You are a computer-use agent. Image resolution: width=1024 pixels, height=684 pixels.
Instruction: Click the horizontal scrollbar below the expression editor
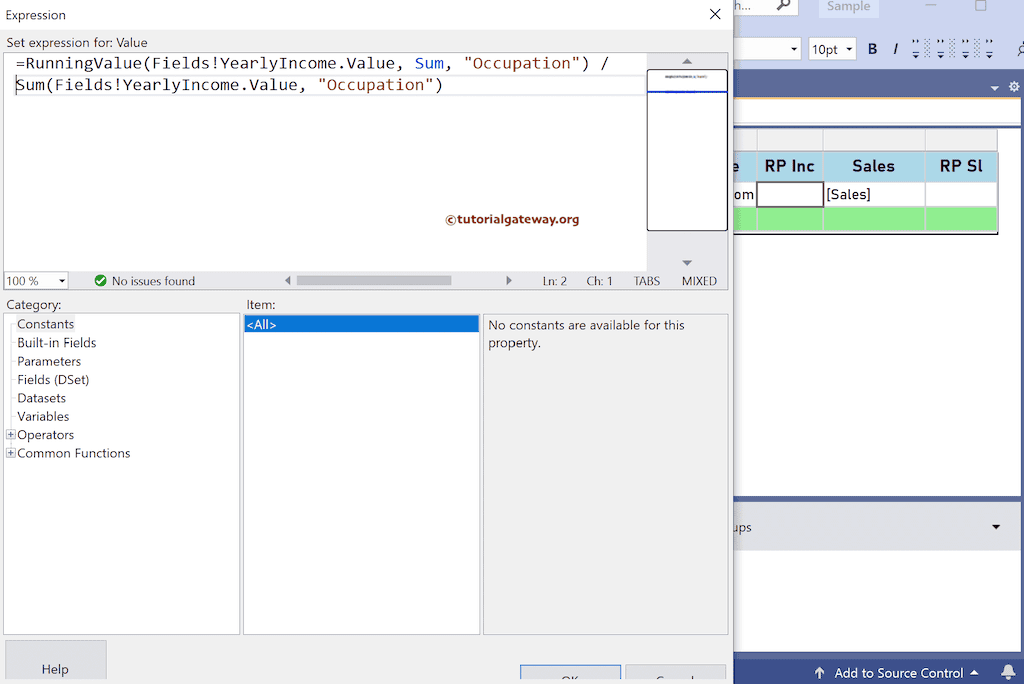[373, 281]
